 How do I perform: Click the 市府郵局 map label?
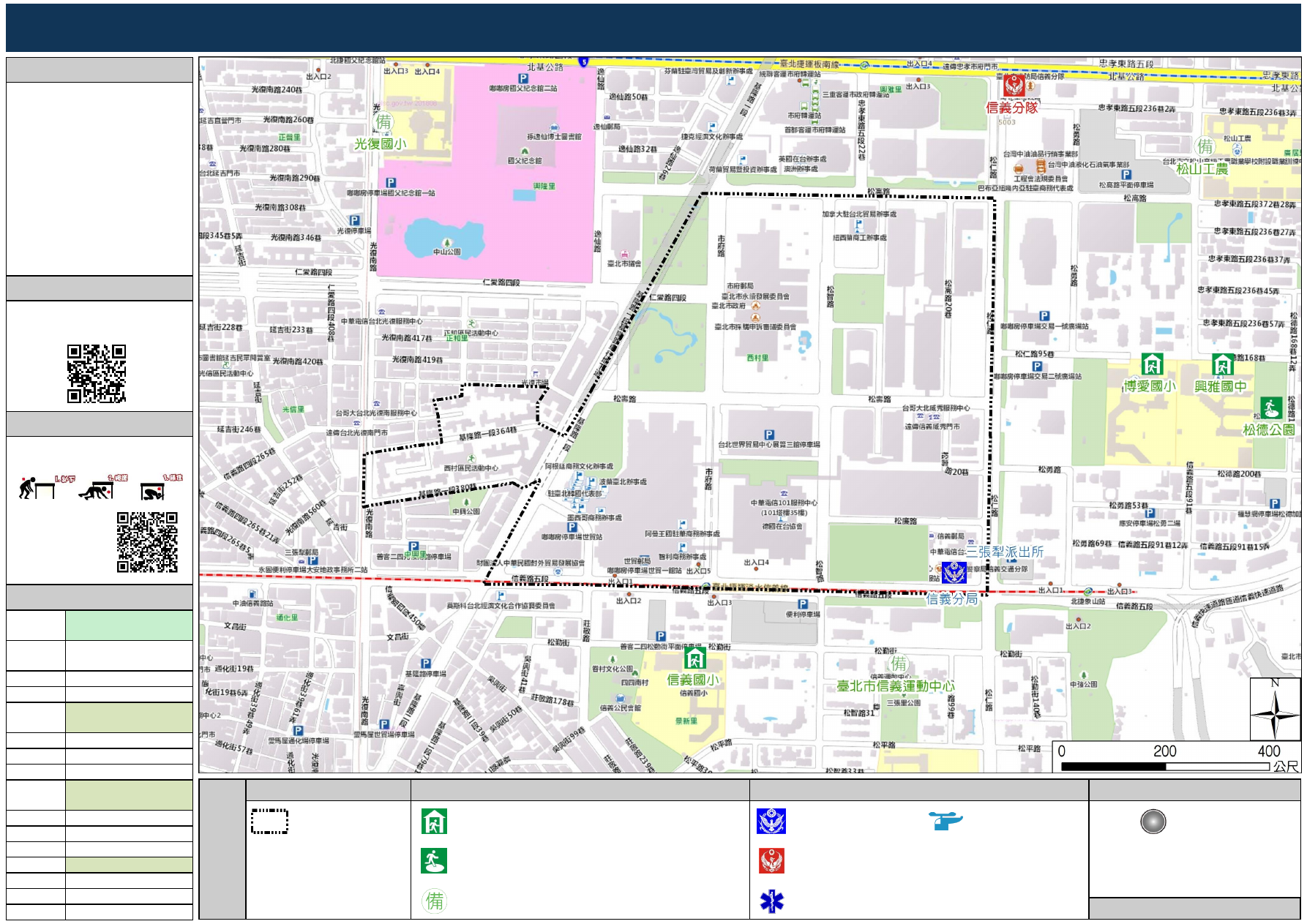[740, 285]
